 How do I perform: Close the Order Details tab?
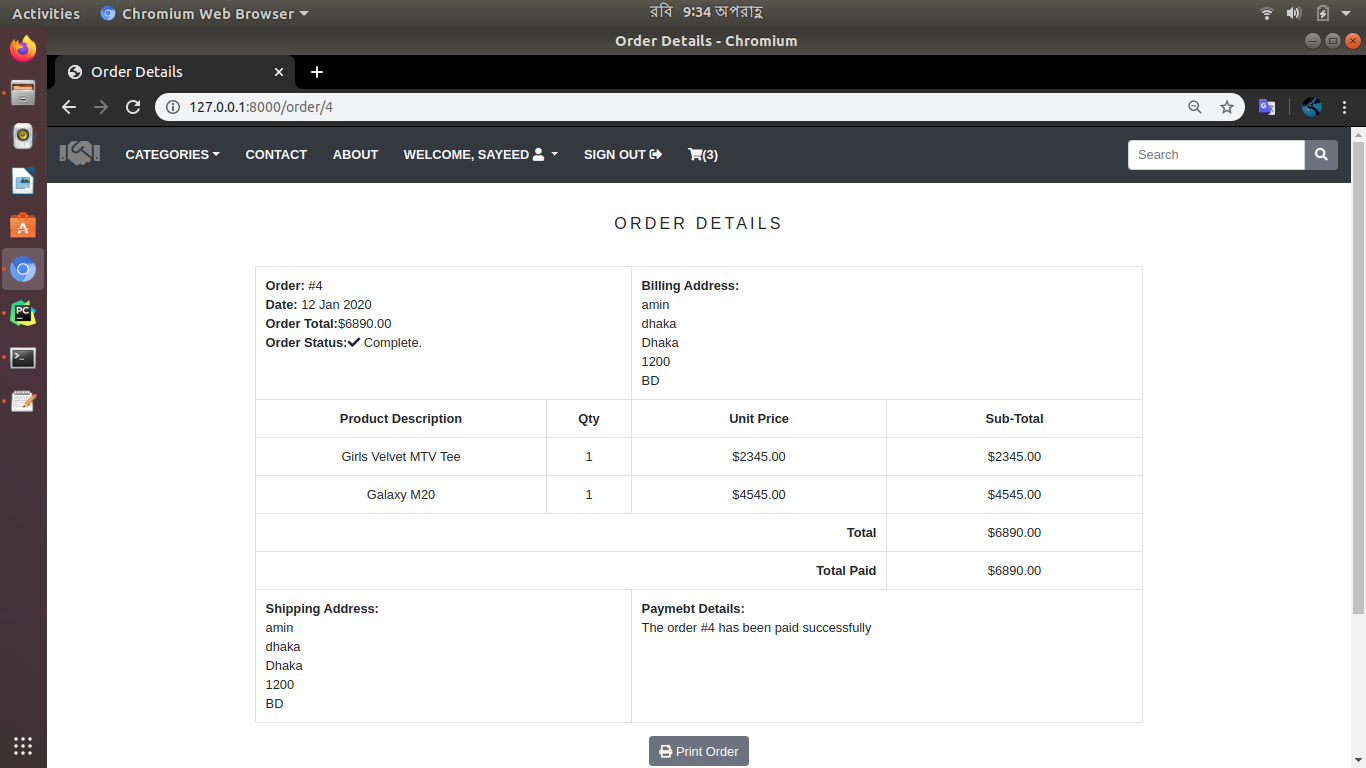coord(279,72)
